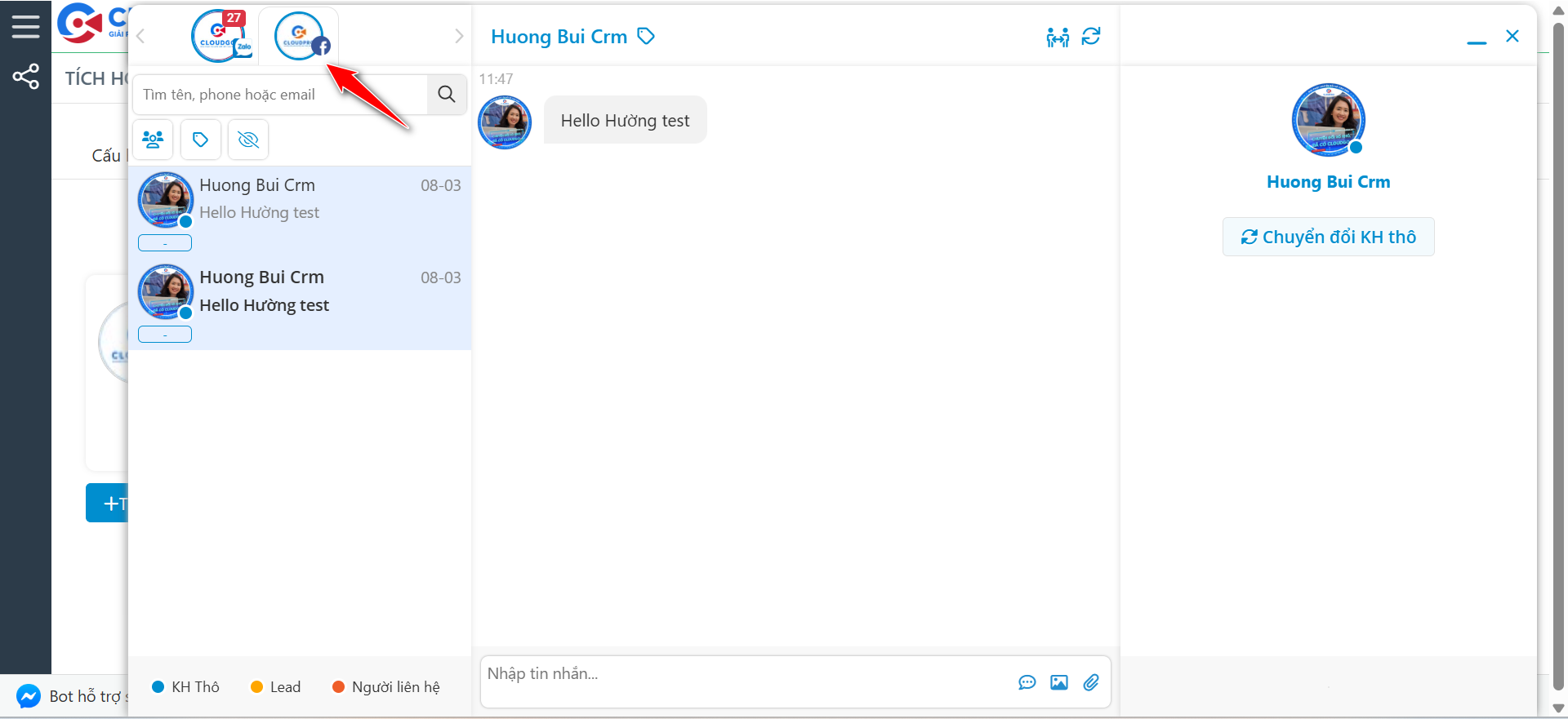
Task: Click the send image icon
Action: point(1059,682)
